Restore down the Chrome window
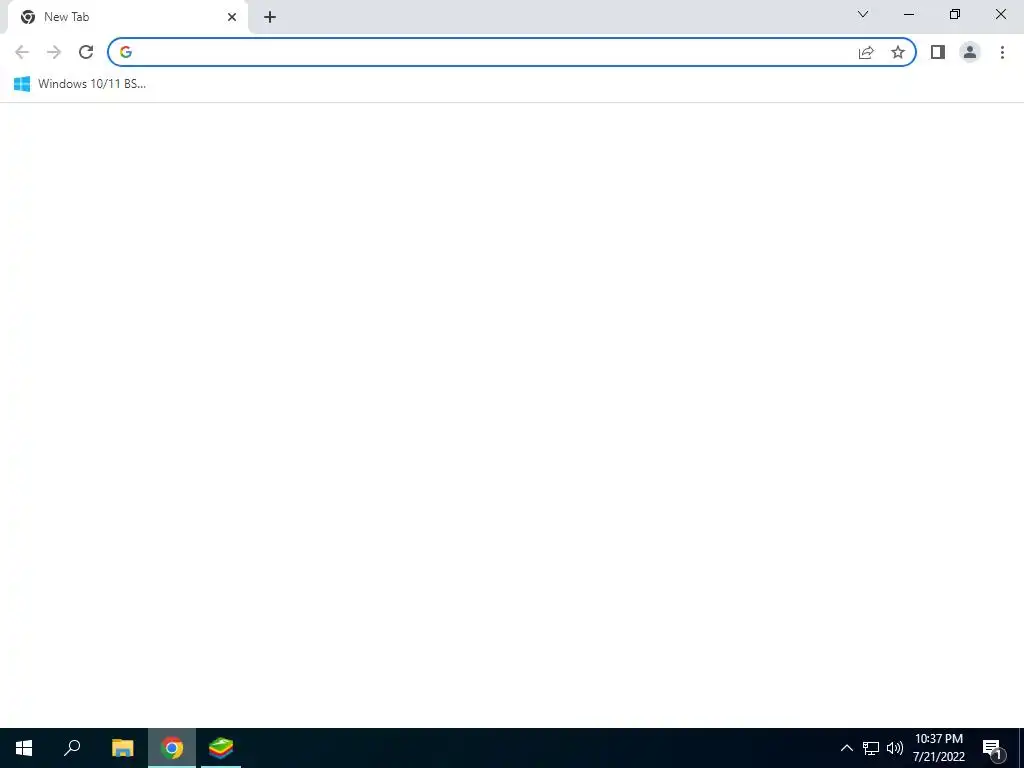Viewport: 1024px width, 768px height. (955, 14)
